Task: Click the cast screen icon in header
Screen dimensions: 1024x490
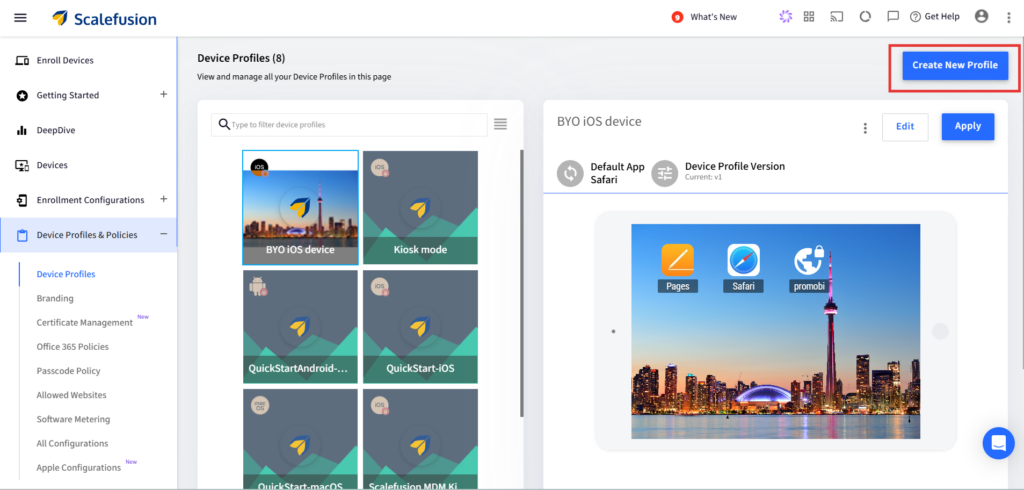Action: (x=837, y=17)
